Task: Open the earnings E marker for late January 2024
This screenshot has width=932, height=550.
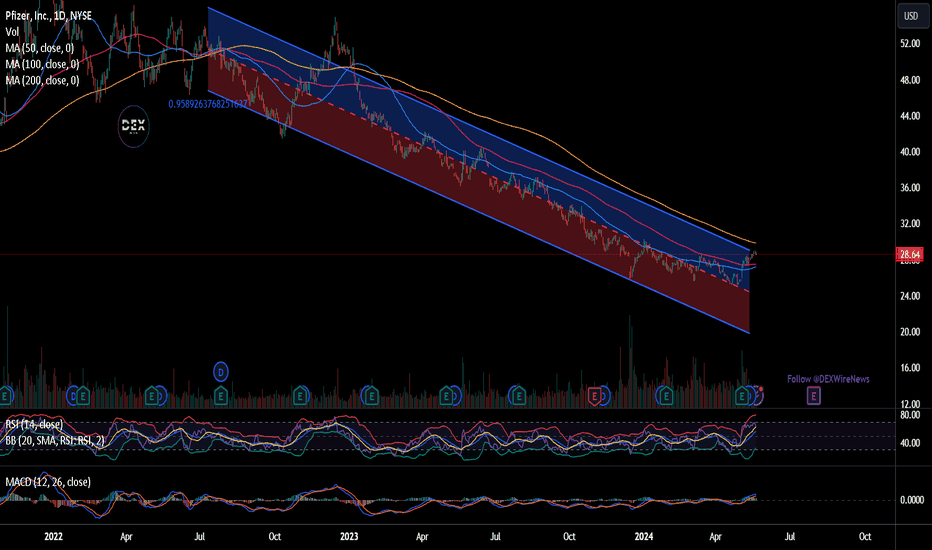Action: [x=666, y=395]
